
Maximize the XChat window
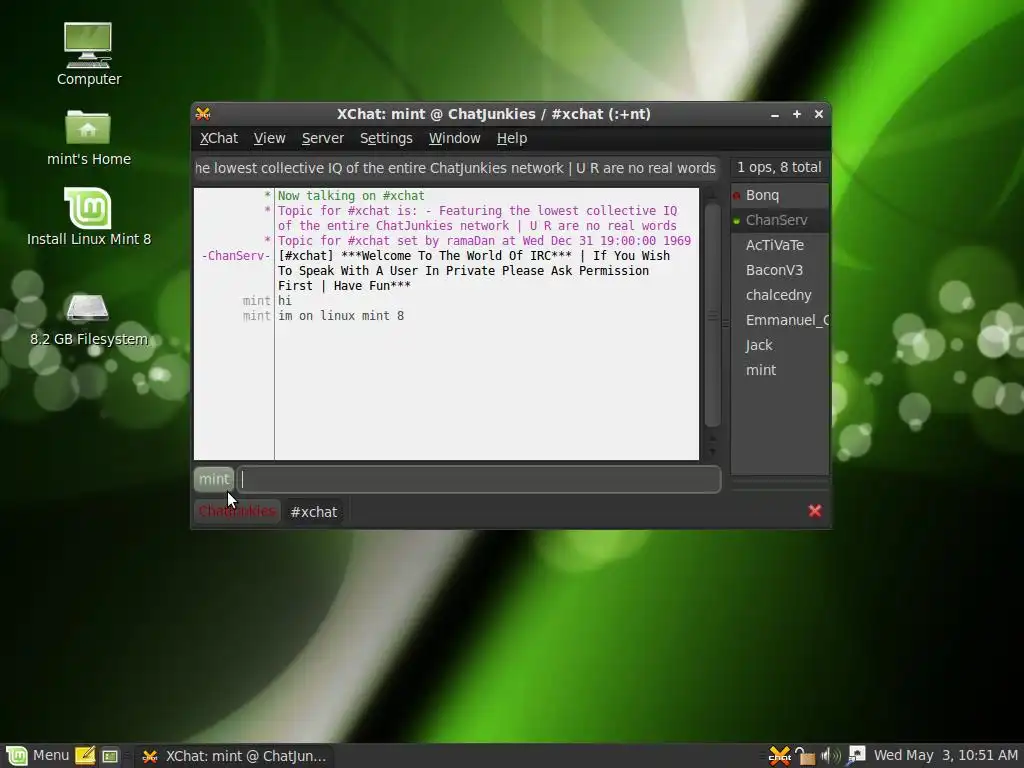pos(797,114)
